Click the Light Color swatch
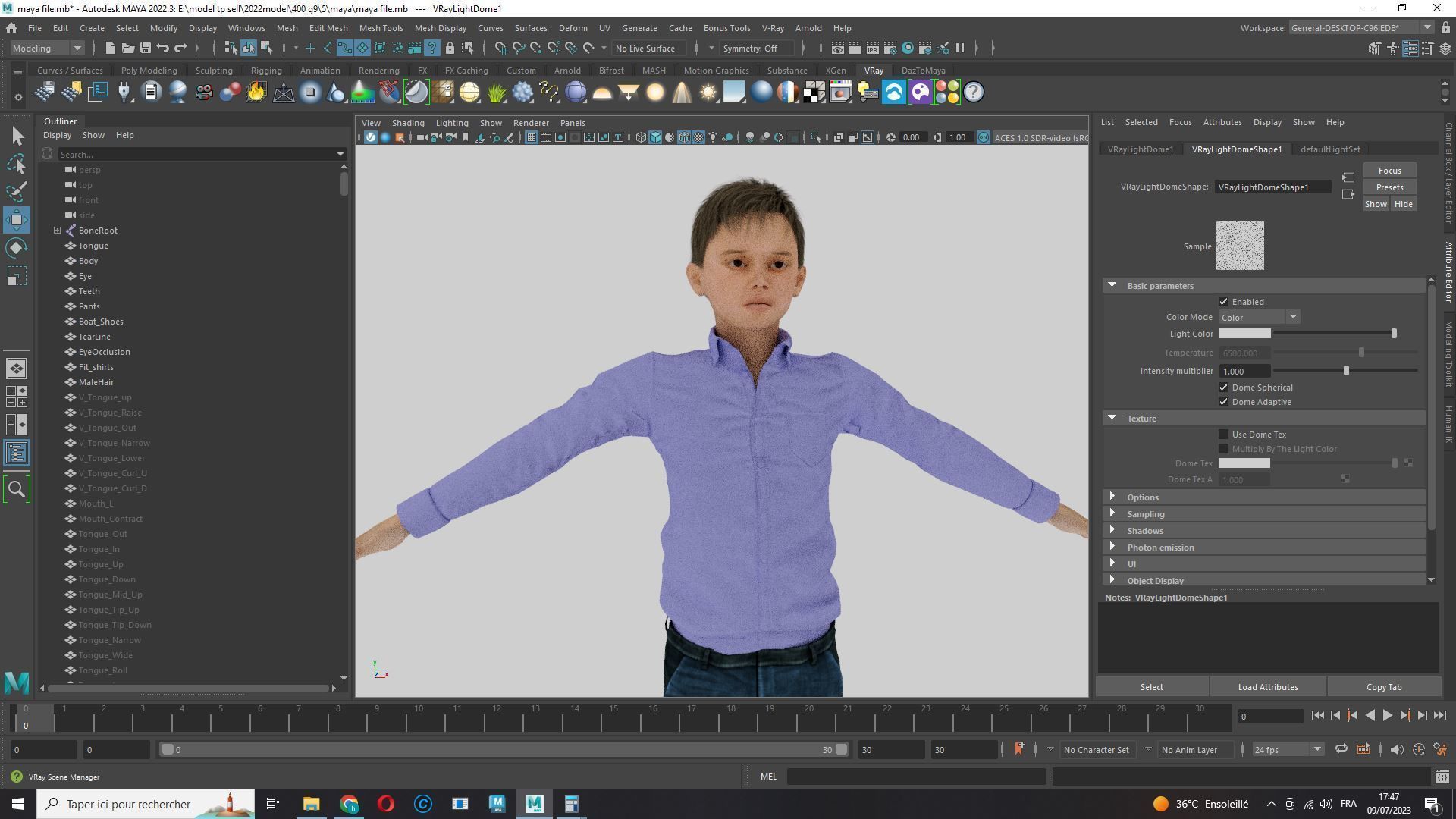 (1244, 334)
